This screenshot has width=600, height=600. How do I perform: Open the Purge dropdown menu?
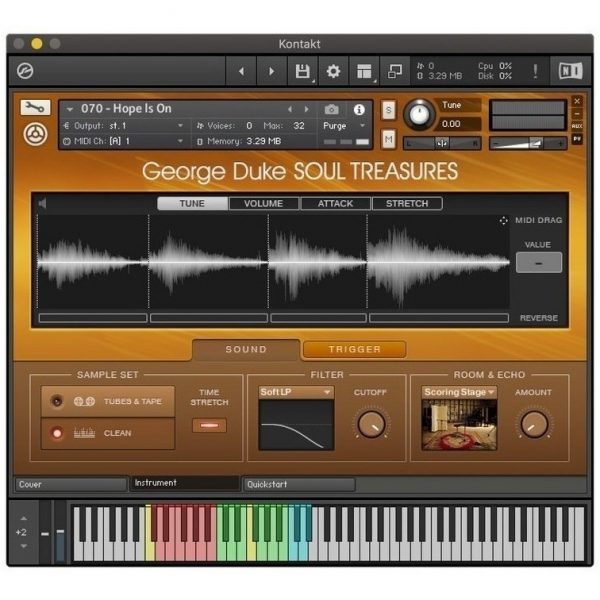[x=343, y=126]
